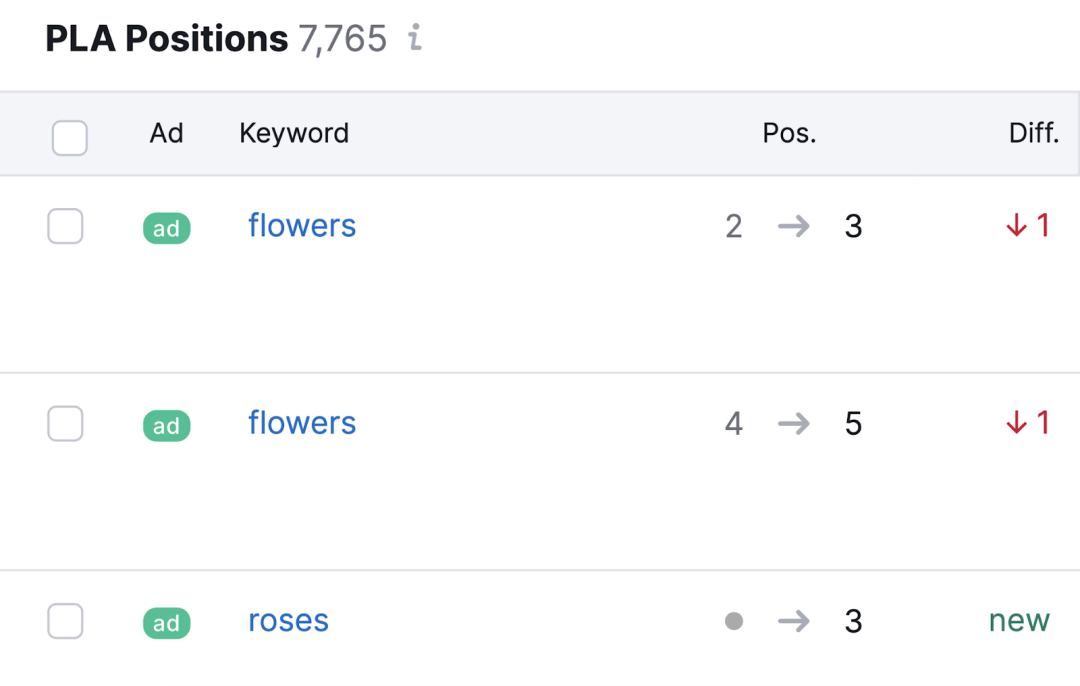1080x686 pixels.
Task: Open the second flowers keyword link
Action: click(x=302, y=422)
